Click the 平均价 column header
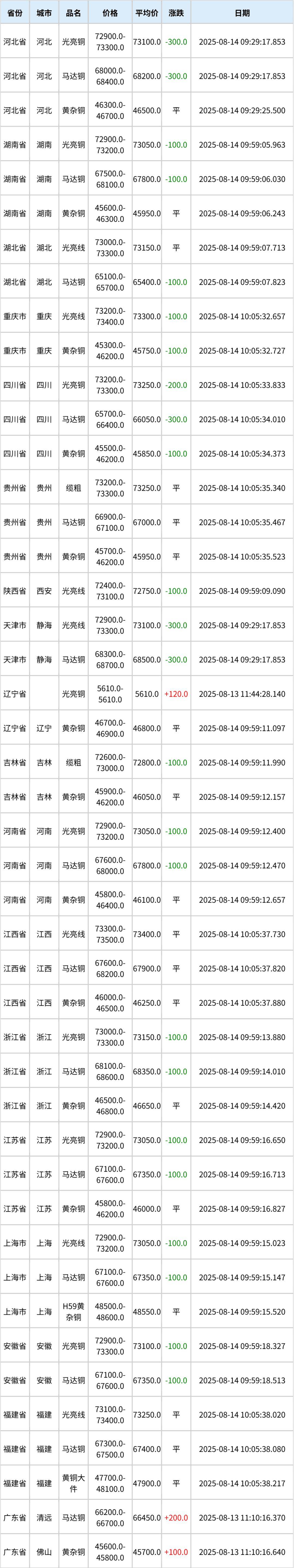294x1568 pixels. click(x=147, y=13)
